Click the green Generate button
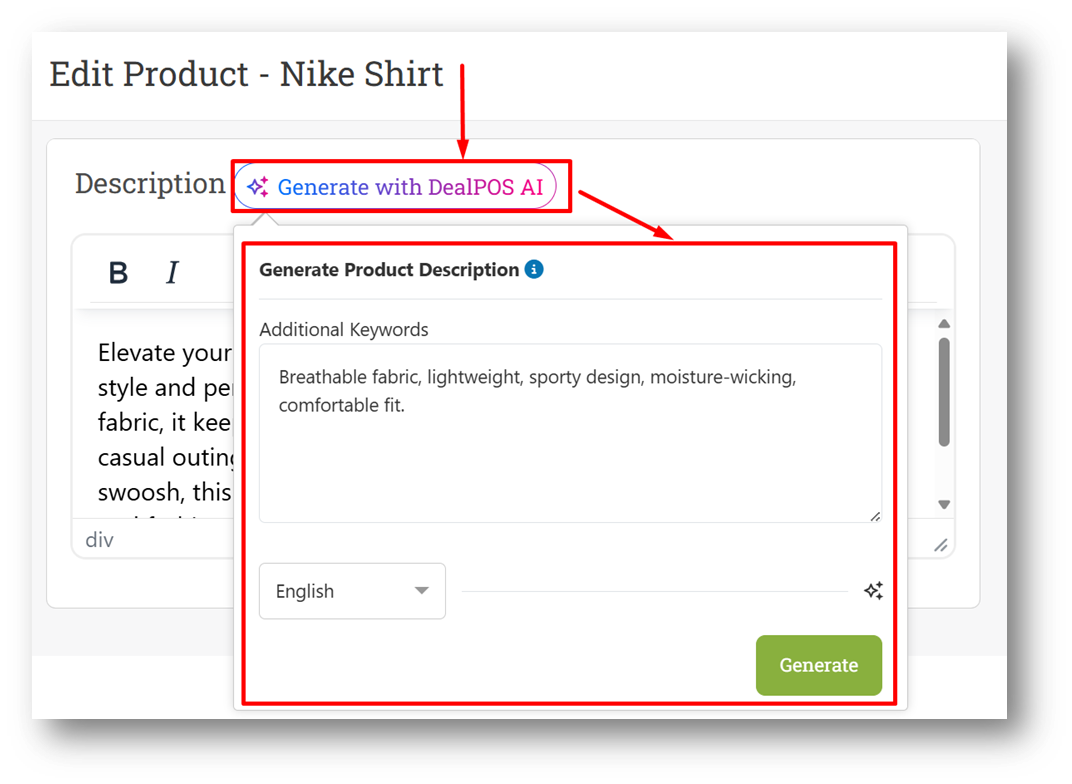The image size is (1072, 784). 818,665
